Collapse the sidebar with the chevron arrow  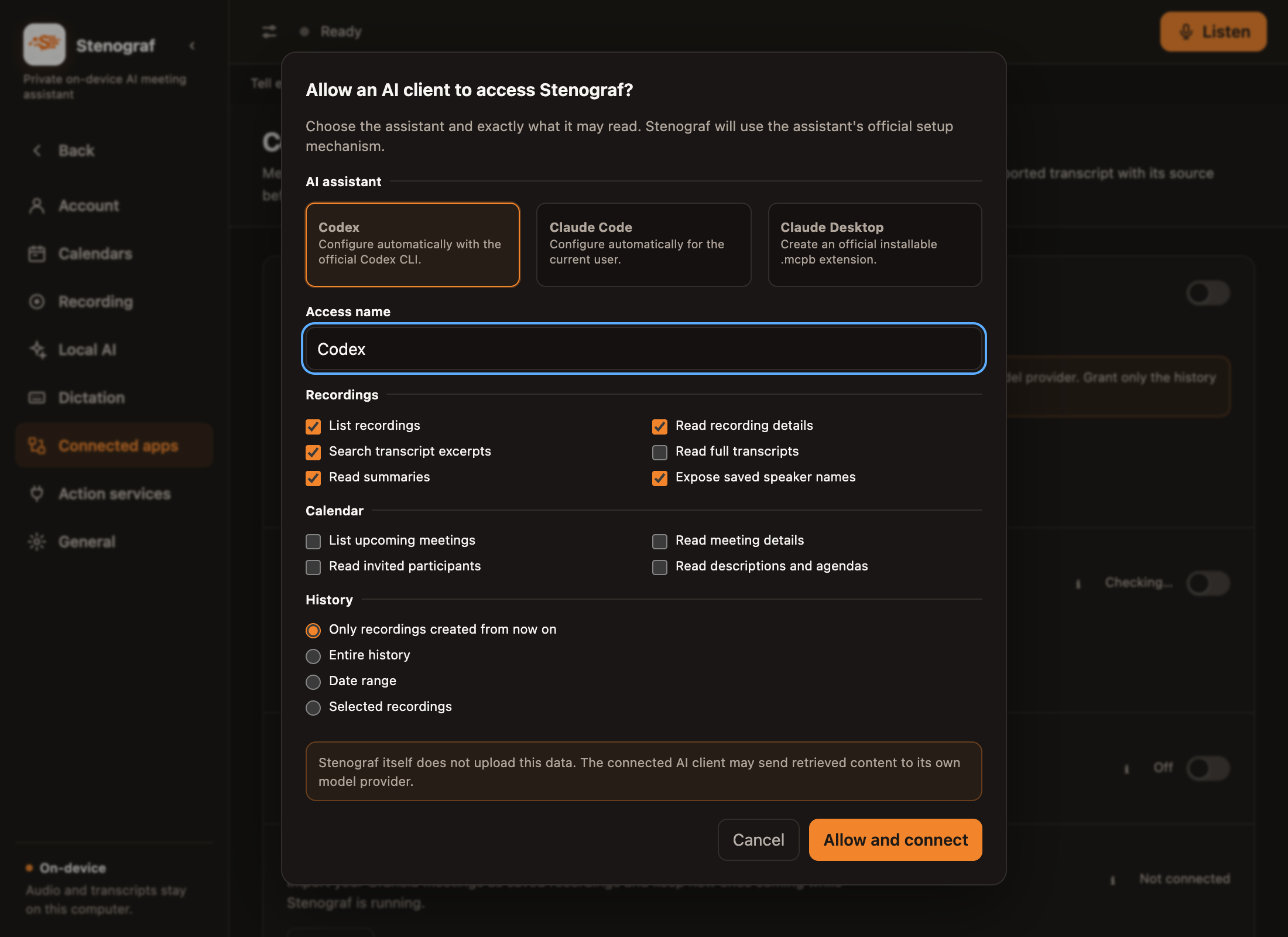coord(192,46)
